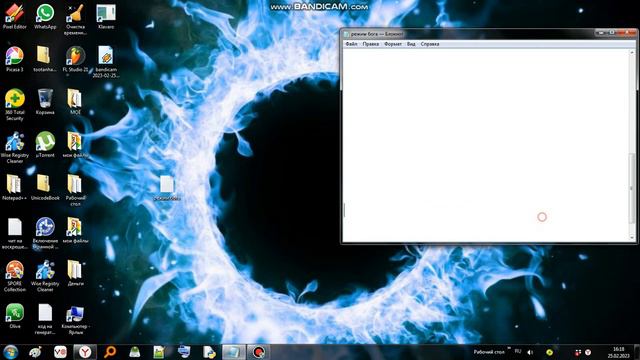Select the Olive desktop shortcut
This screenshot has height=360, width=640.
point(15,316)
